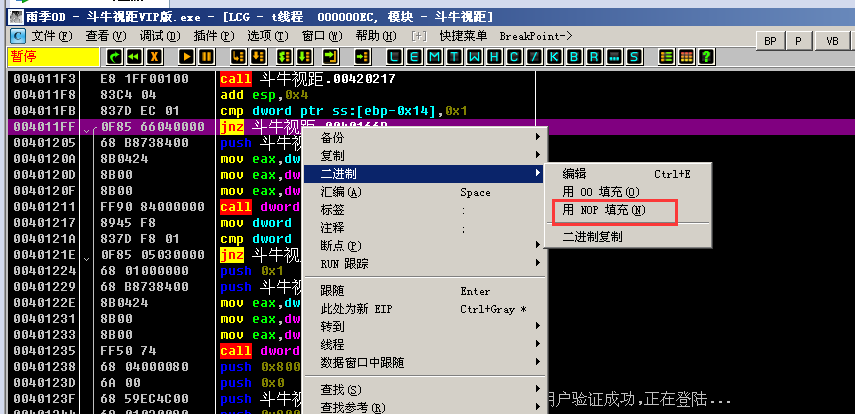Choose 标签 from the context menu
The image size is (855, 414).
pyautogui.click(x=424, y=210)
